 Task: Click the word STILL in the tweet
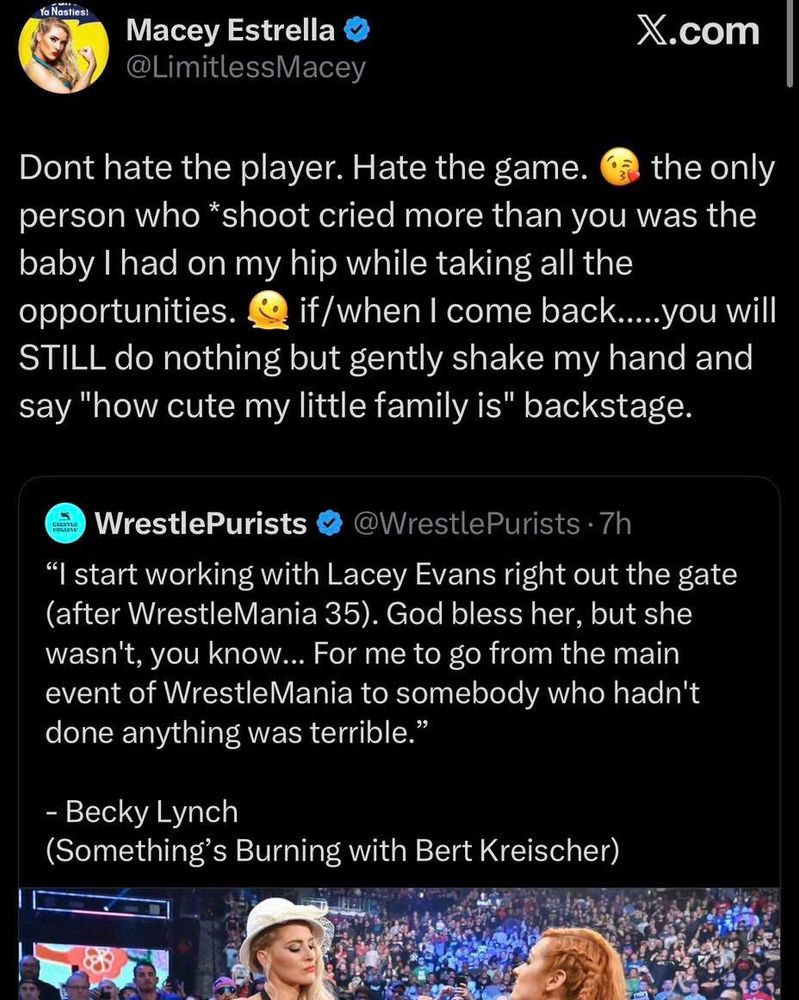(64, 358)
